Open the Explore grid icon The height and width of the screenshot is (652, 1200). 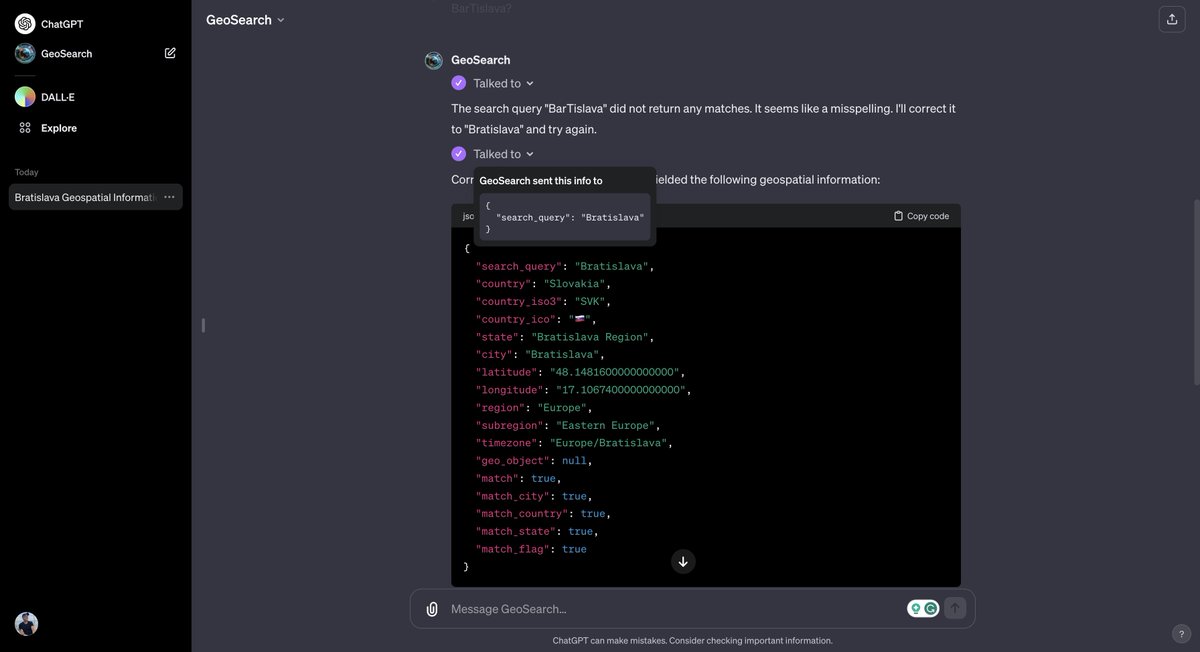pyautogui.click(x=25, y=128)
